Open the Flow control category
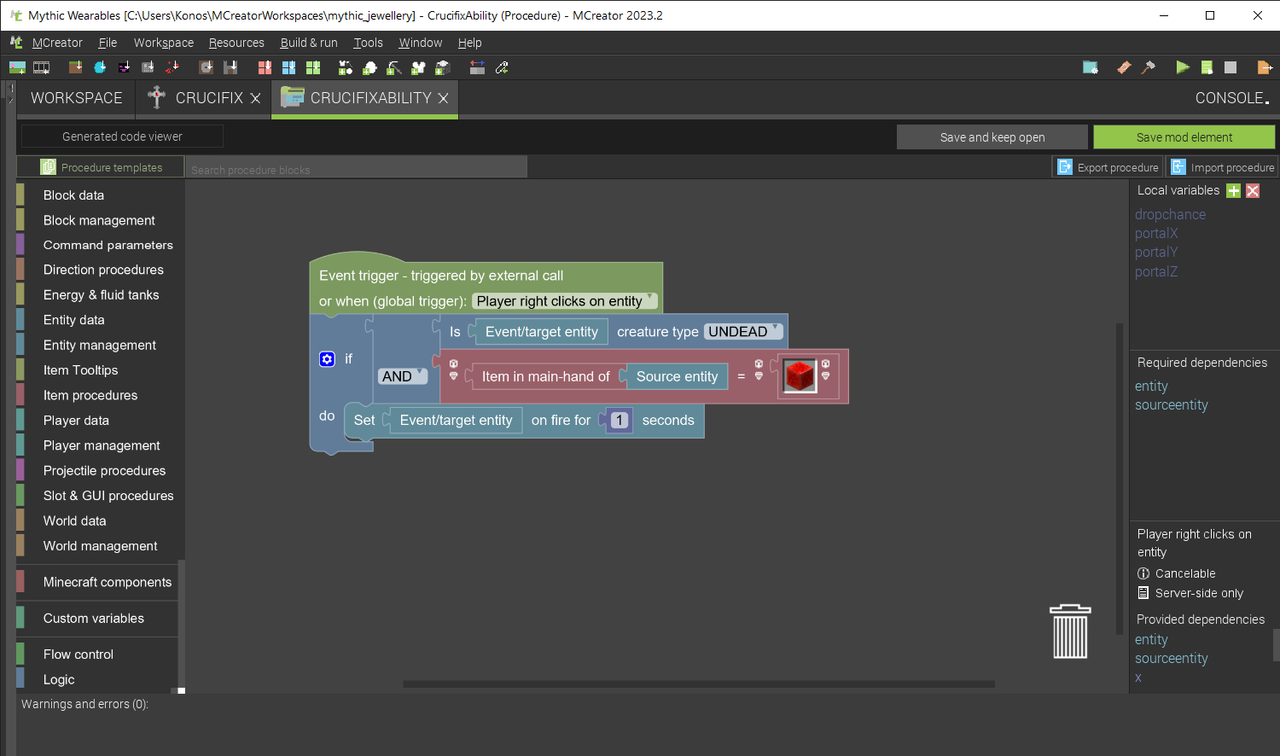The height and width of the screenshot is (756, 1280). 78,654
